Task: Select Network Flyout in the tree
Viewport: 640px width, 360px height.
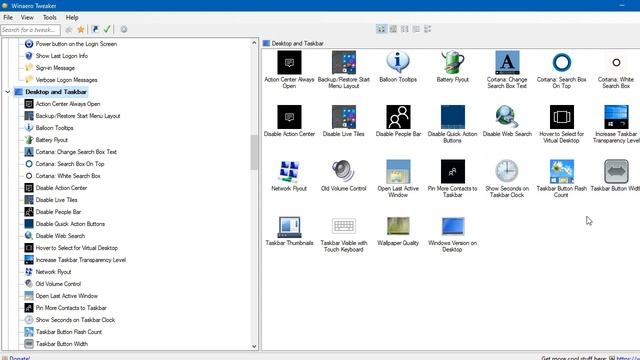Action: tap(53, 272)
